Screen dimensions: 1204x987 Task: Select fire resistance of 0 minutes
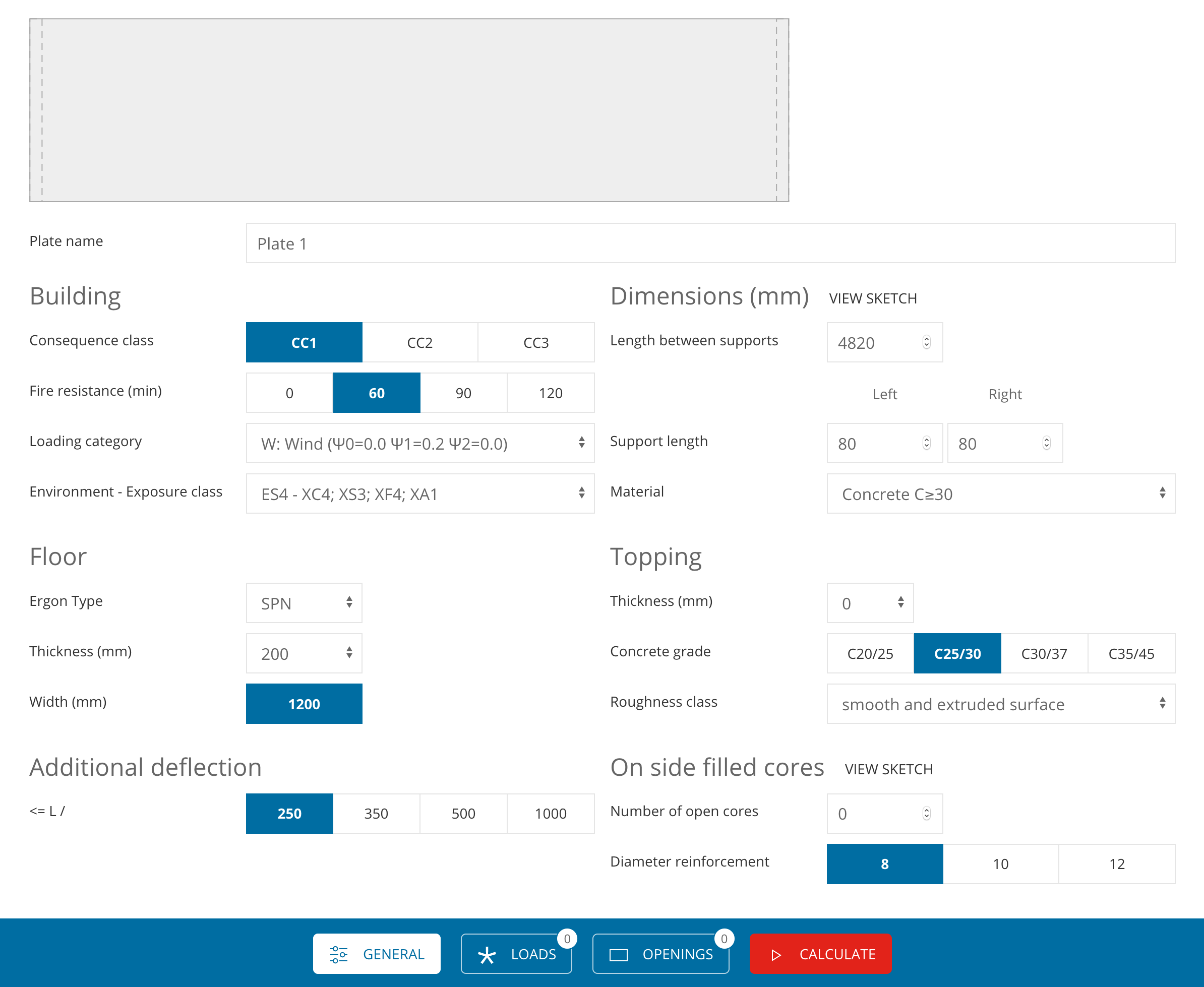pos(289,392)
